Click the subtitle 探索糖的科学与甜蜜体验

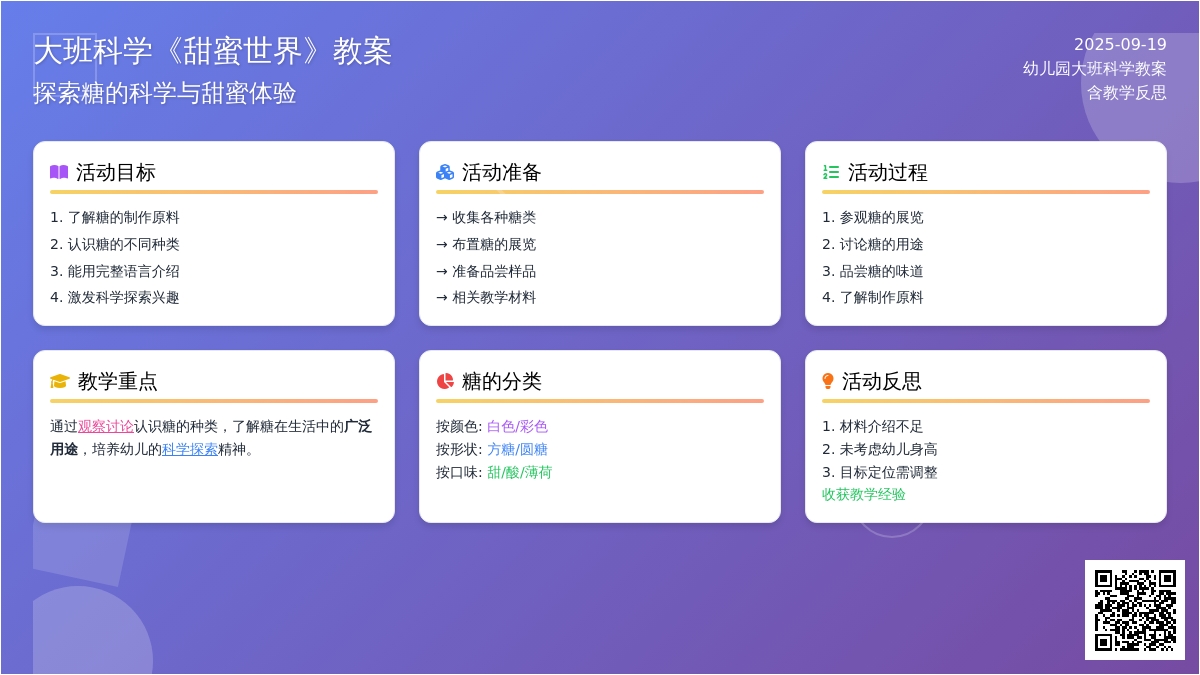[x=165, y=93]
